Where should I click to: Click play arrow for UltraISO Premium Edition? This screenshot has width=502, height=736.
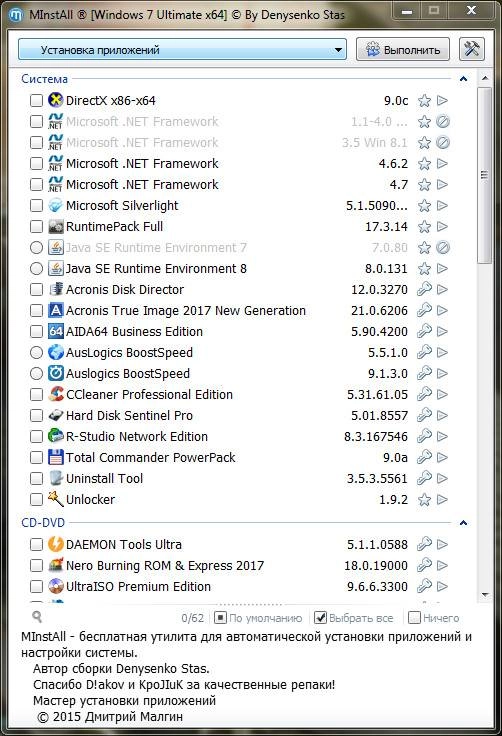point(442,586)
